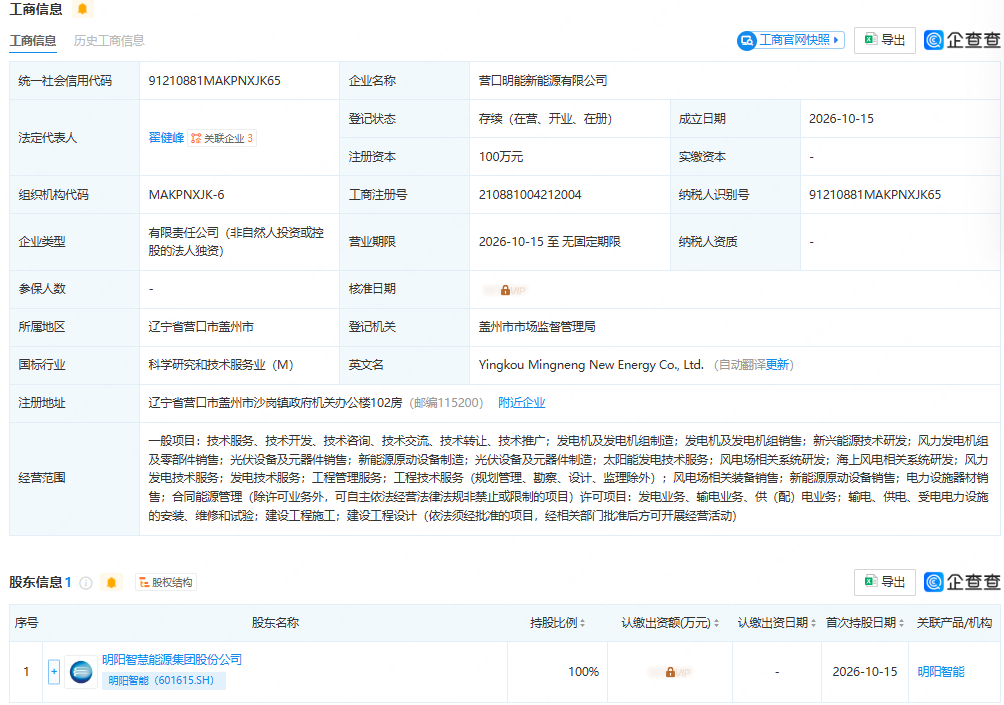Click the info icon next to 股东信息 1
1004x705 pixels.
86,583
